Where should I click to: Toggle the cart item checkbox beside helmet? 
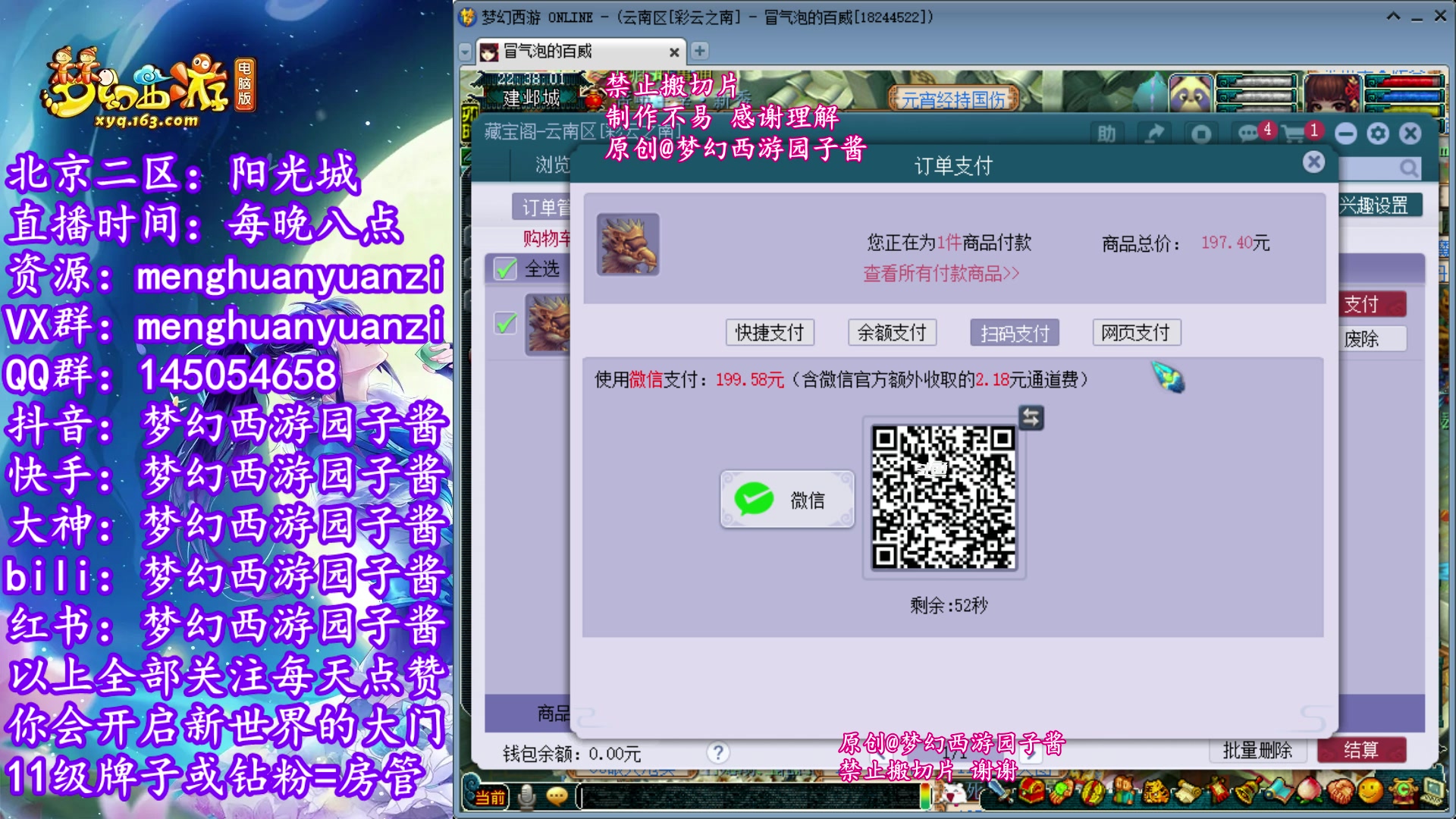pyautogui.click(x=505, y=323)
